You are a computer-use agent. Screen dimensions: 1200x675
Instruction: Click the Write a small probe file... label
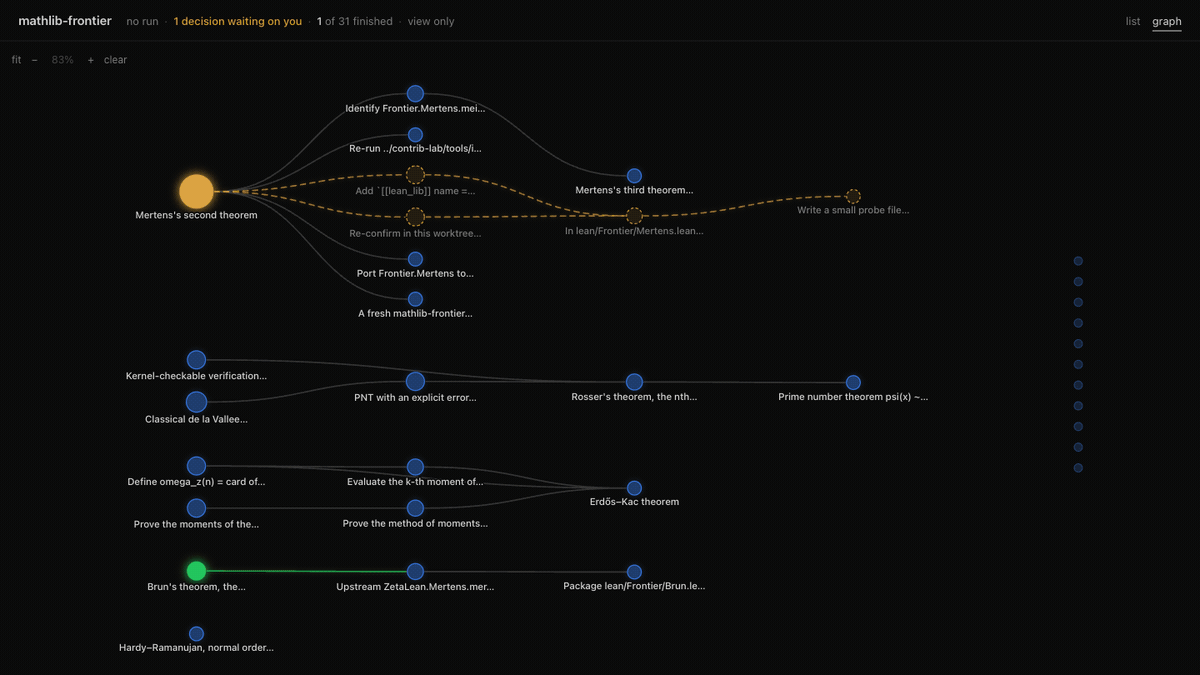point(853,211)
